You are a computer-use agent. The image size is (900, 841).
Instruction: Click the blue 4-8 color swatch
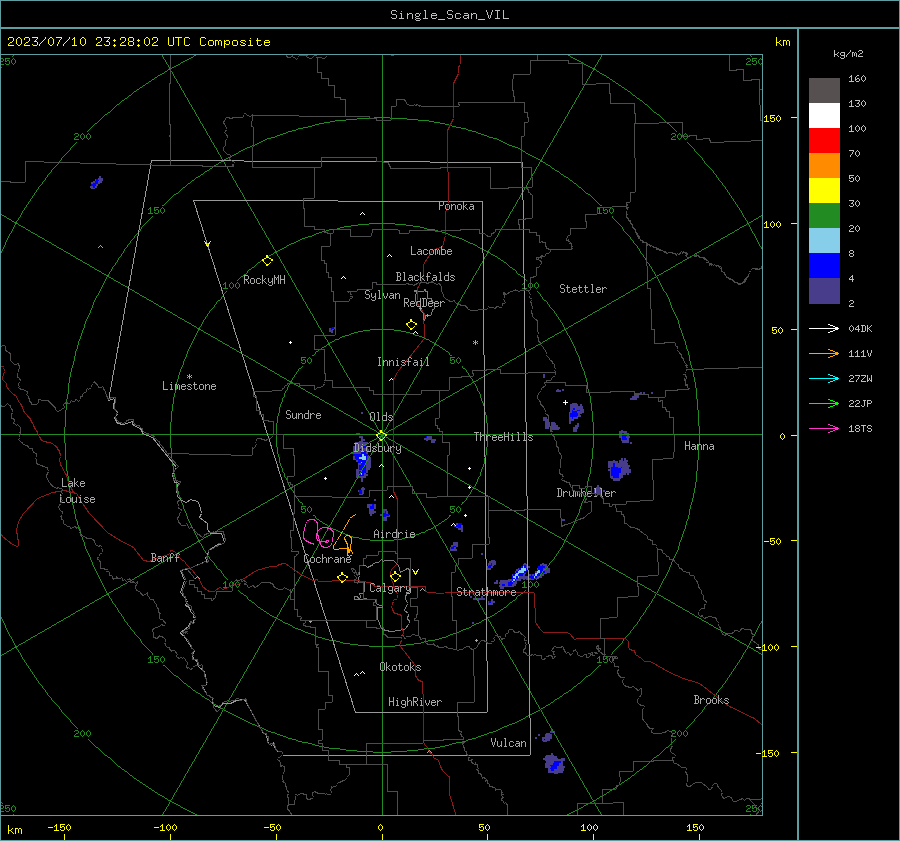(x=824, y=266)
